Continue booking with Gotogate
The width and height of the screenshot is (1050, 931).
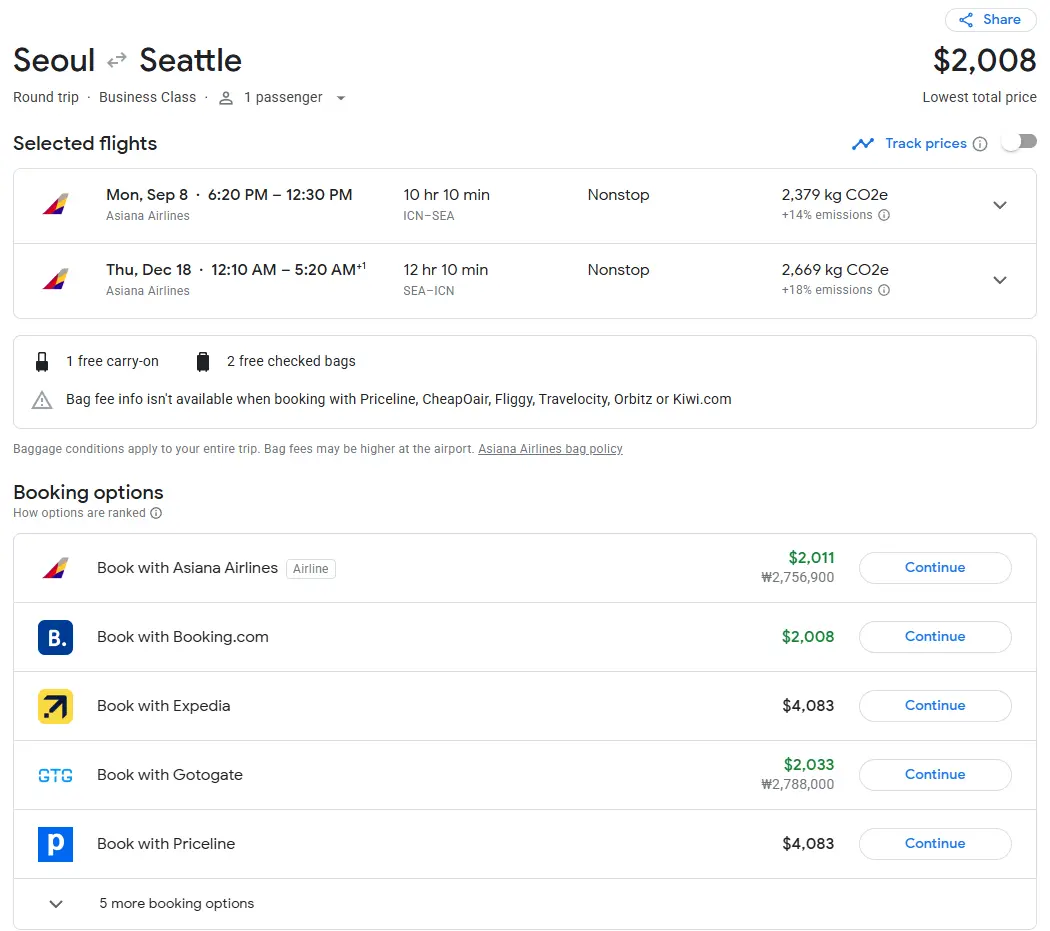tap(935, 774)
